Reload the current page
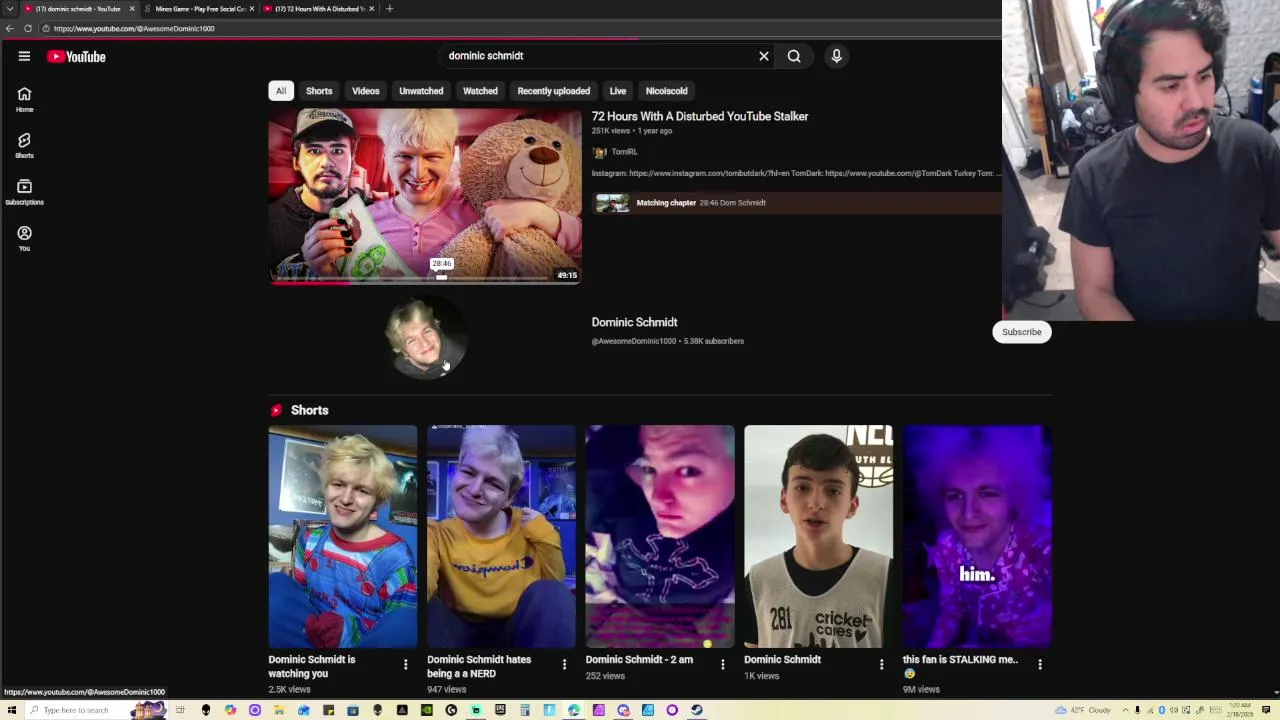This screenshot has height=720, width=1280. coord(28,28)
